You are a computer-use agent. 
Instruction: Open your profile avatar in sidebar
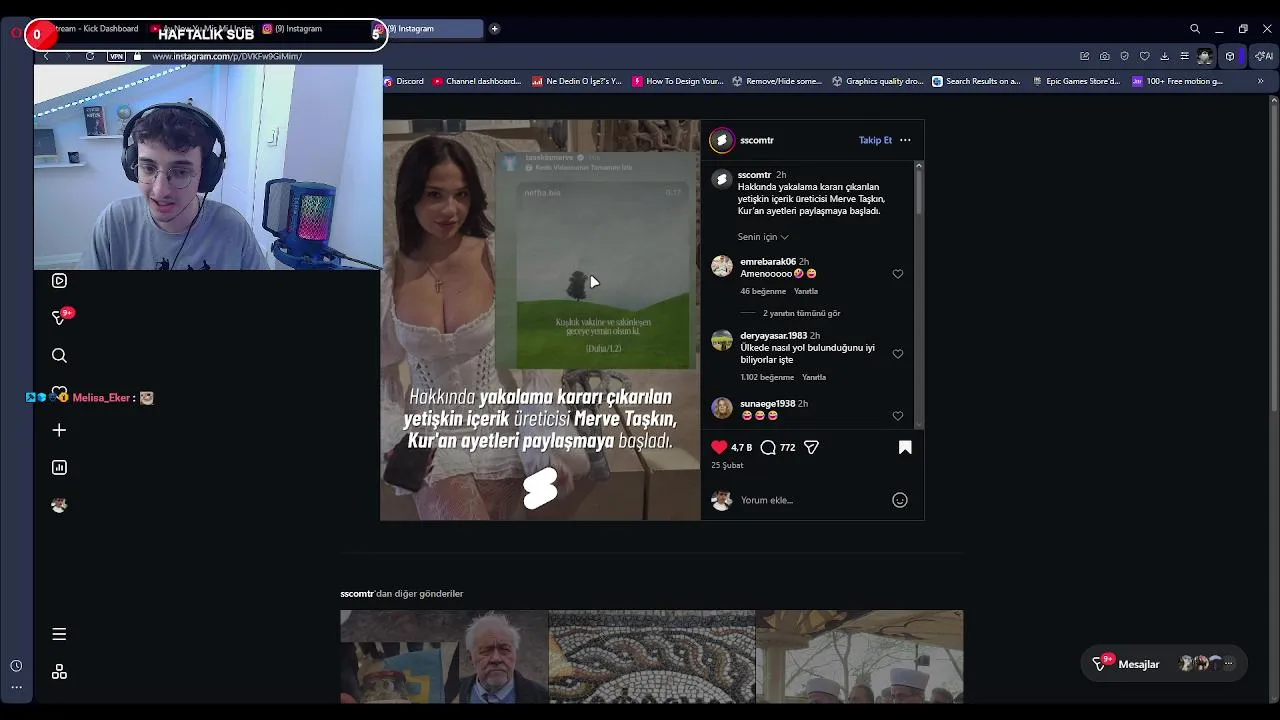pos(59,505)
